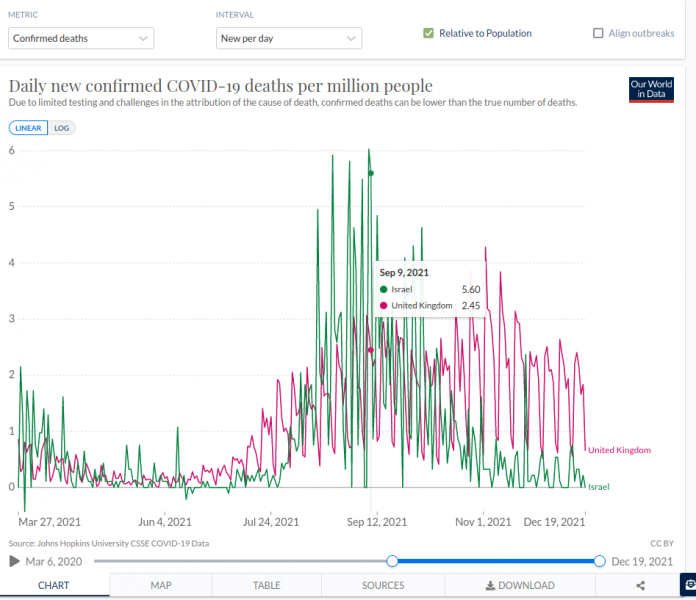This screenshot has width=696, height=600.
Task: Click the timeline start slider handle
Action: [393, 561]
